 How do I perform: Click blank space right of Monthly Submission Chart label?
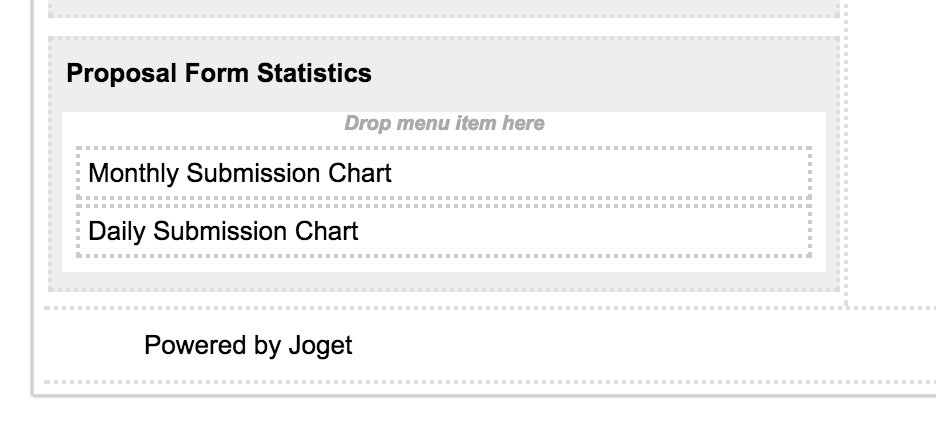[600, 173]
